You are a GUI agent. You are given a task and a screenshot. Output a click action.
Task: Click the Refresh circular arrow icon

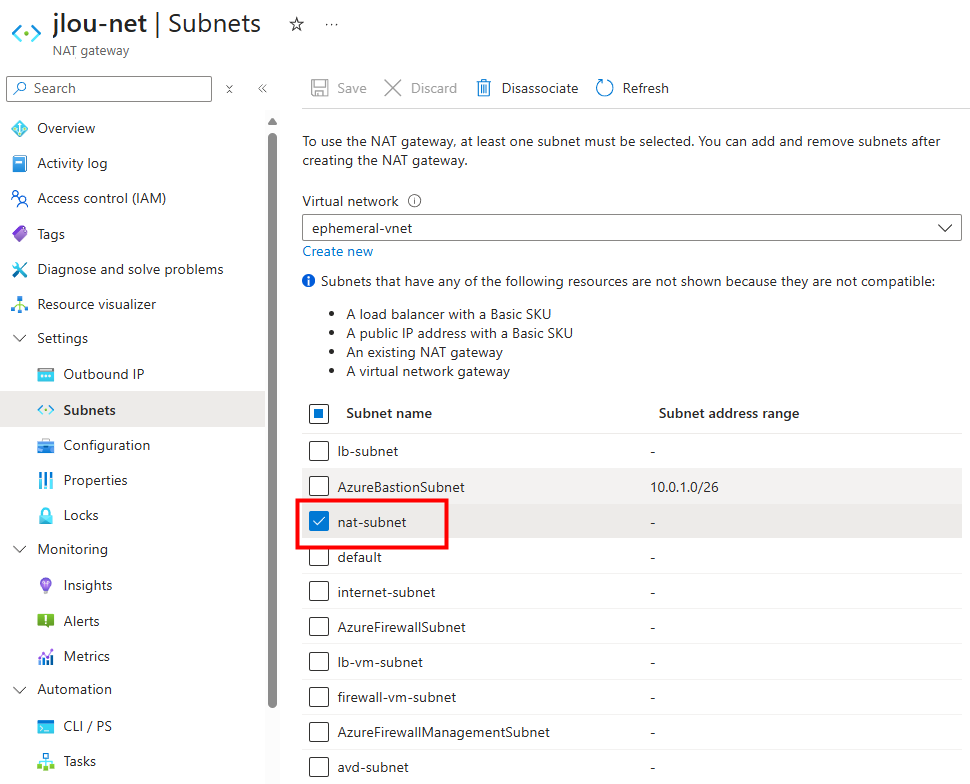pyautogui.click(x=604, y=88)
